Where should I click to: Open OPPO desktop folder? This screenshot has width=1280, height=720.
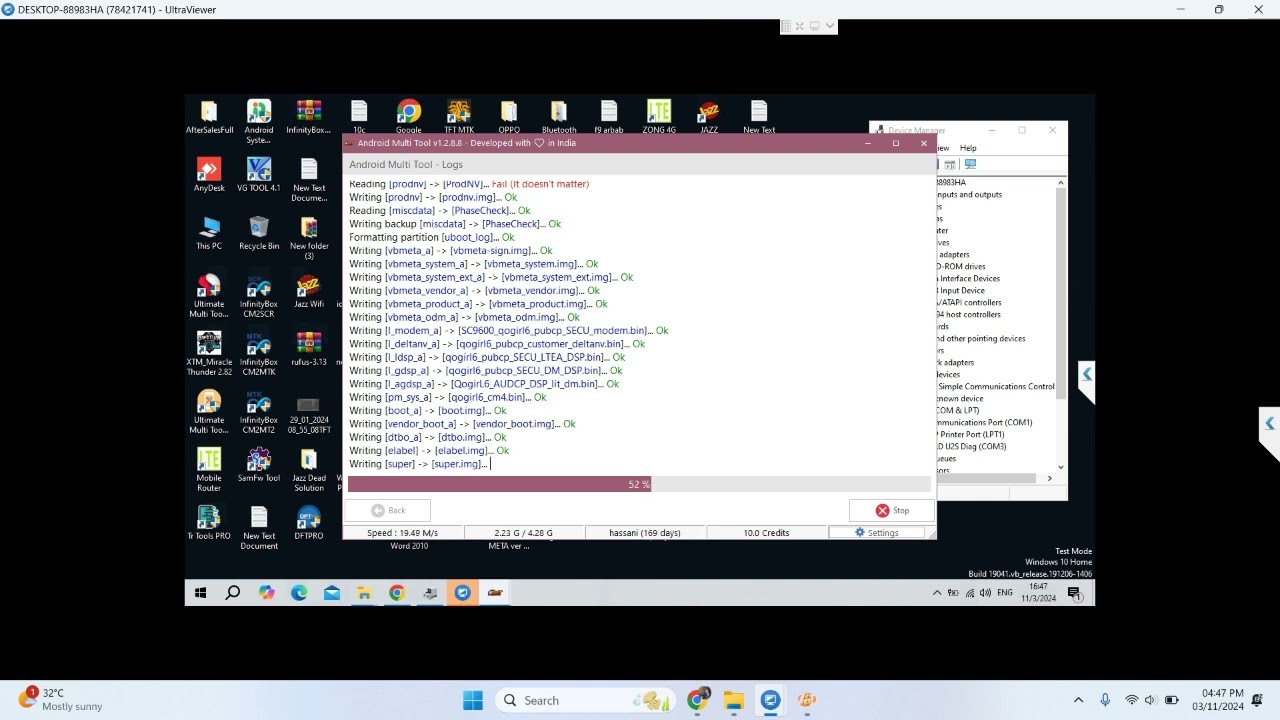click(x=509, y=118)
